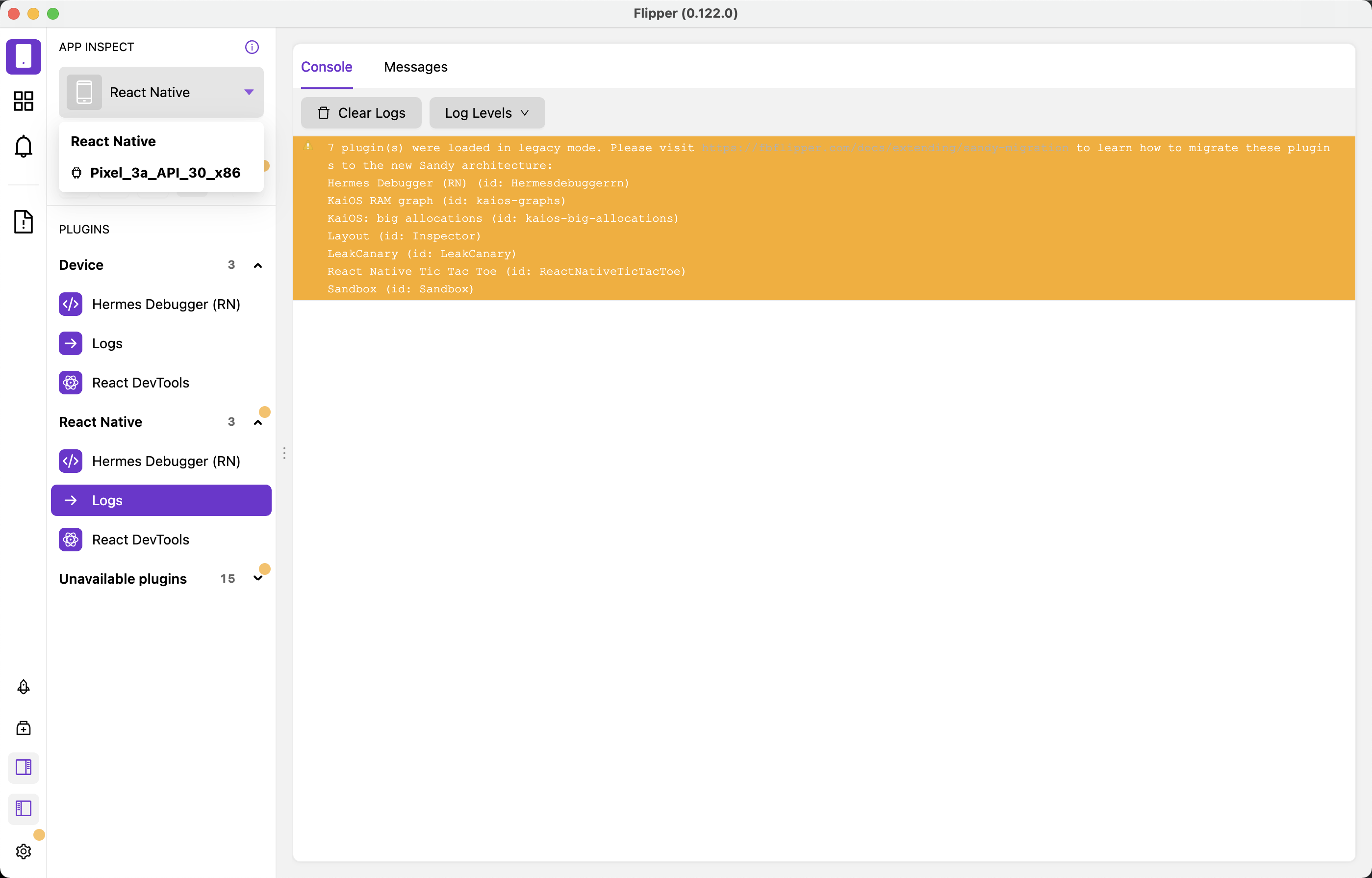1372x878 pixels.
Task: Select React DevTools under React Native plugins
Action: click(x=140, y=540)
